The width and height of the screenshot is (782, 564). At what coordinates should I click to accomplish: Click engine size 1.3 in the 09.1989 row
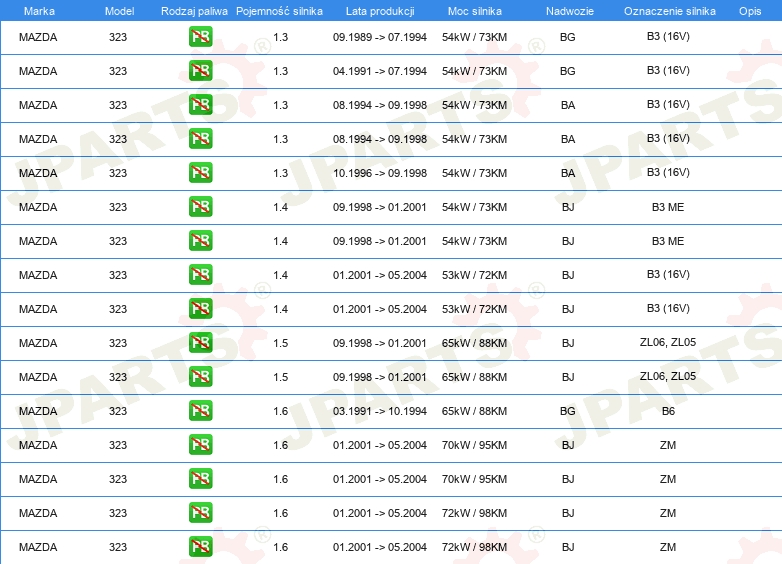[280, 37]
